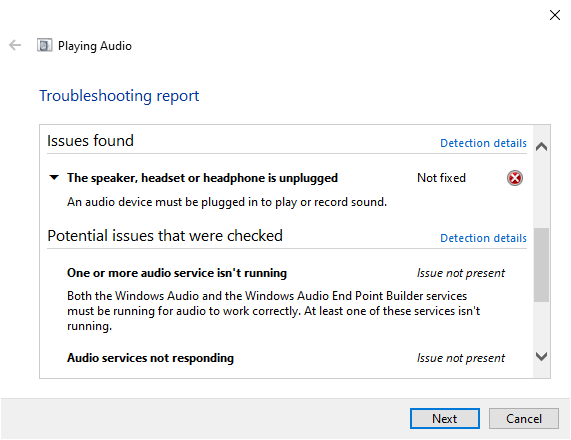This screenshot has height=440, width=571.
Task: Click the scrollbar down arrow
Action: [x=542, y=356]
